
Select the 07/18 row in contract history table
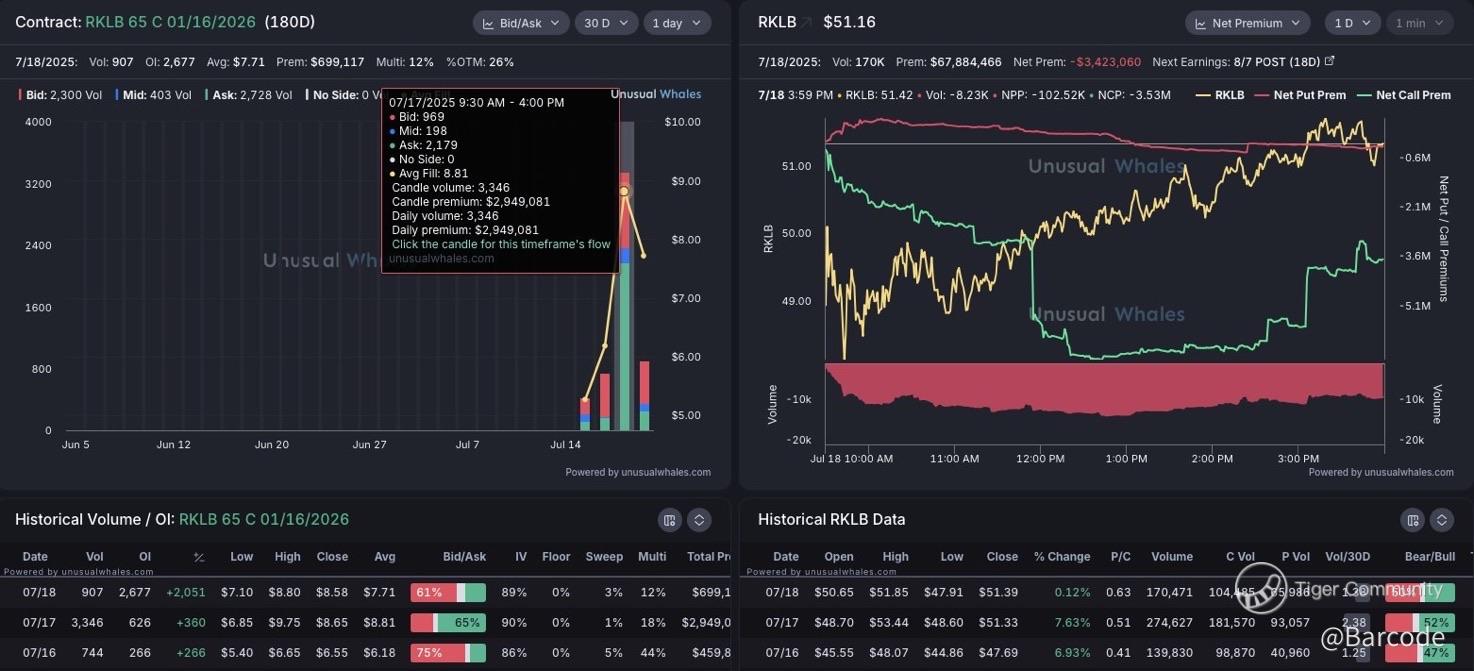tap(365, 593)
